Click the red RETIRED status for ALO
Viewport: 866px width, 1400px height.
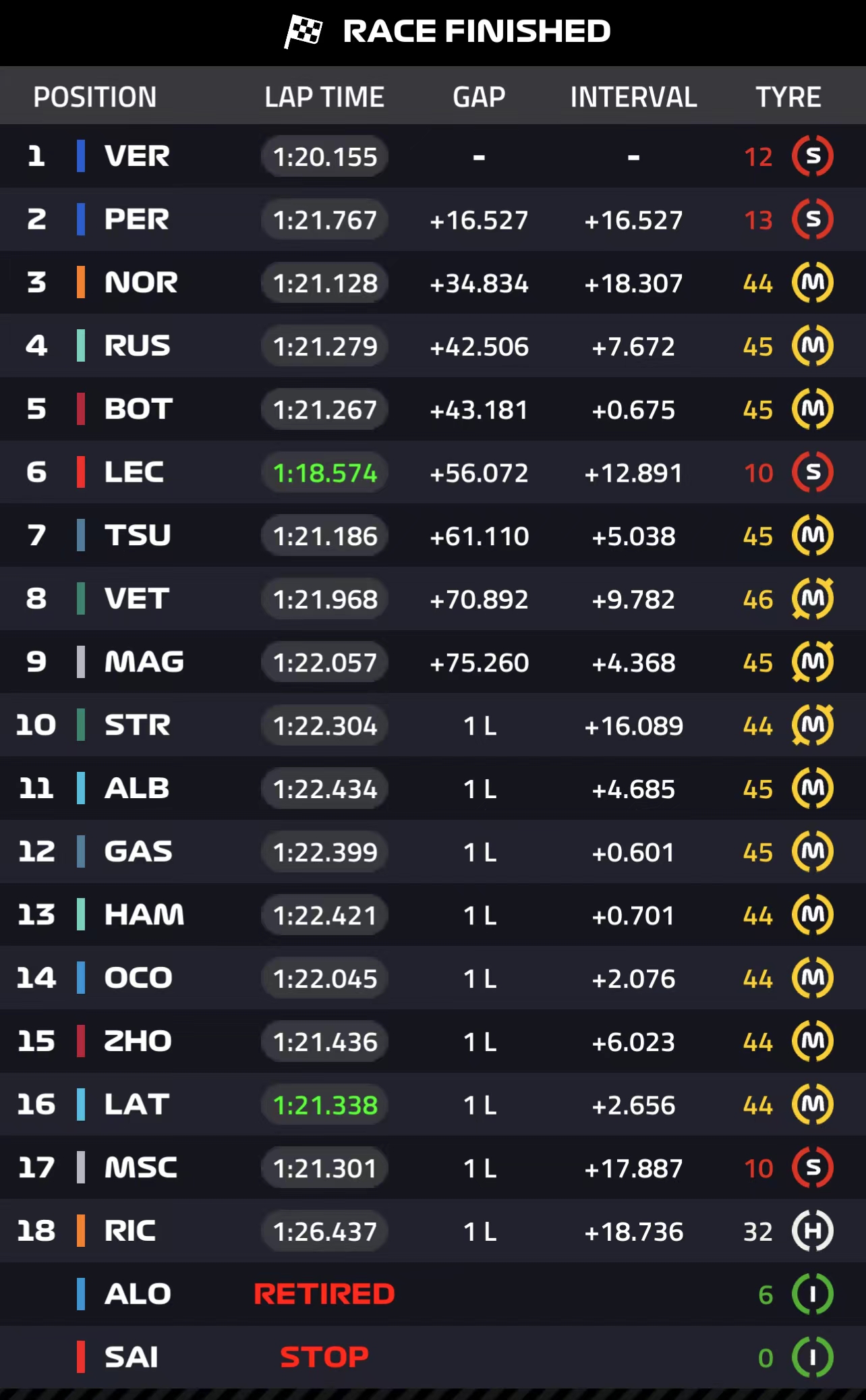[x=324, y=1294]
